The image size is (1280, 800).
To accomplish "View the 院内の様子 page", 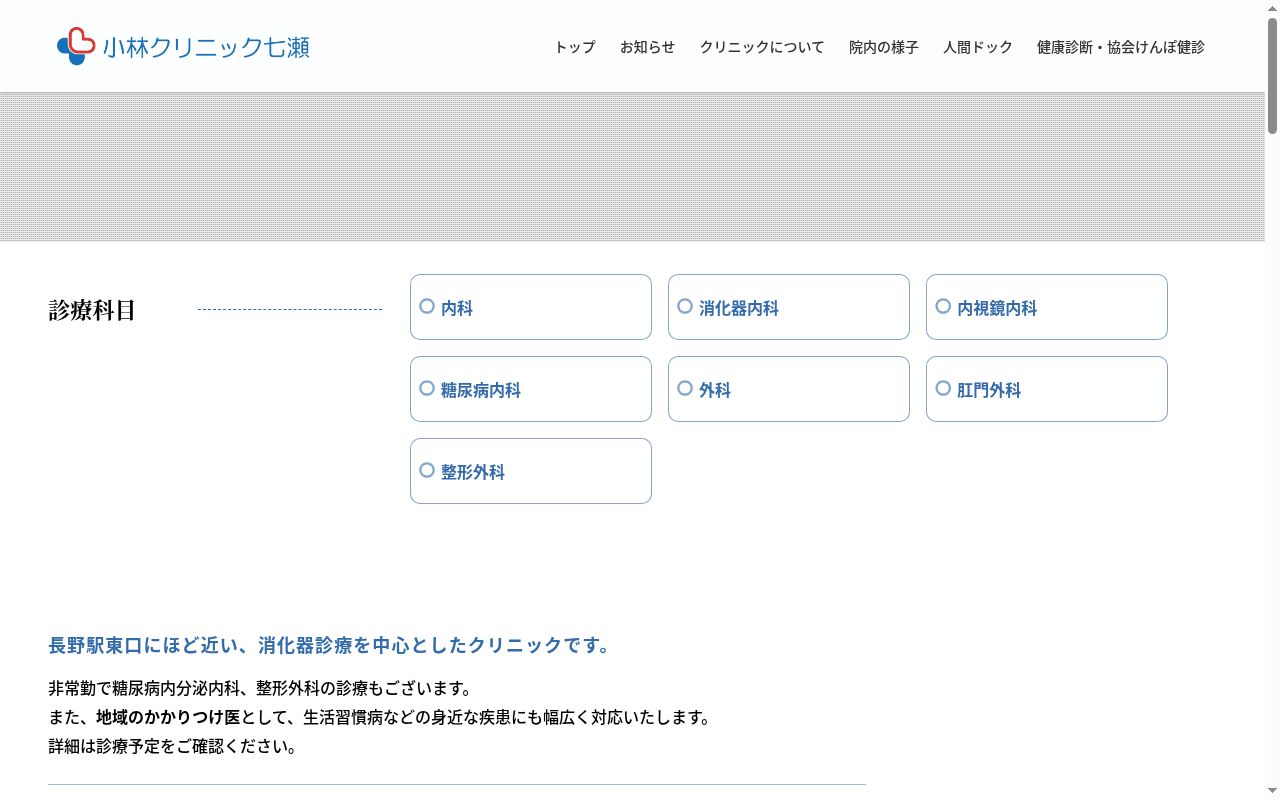I will (x=884, y=47).
